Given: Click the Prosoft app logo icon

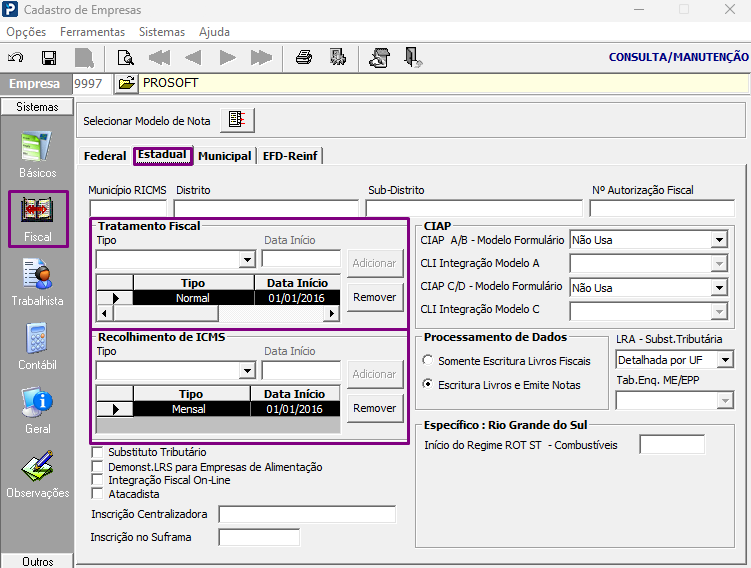Looking at the screenshot, I should 10,9.
